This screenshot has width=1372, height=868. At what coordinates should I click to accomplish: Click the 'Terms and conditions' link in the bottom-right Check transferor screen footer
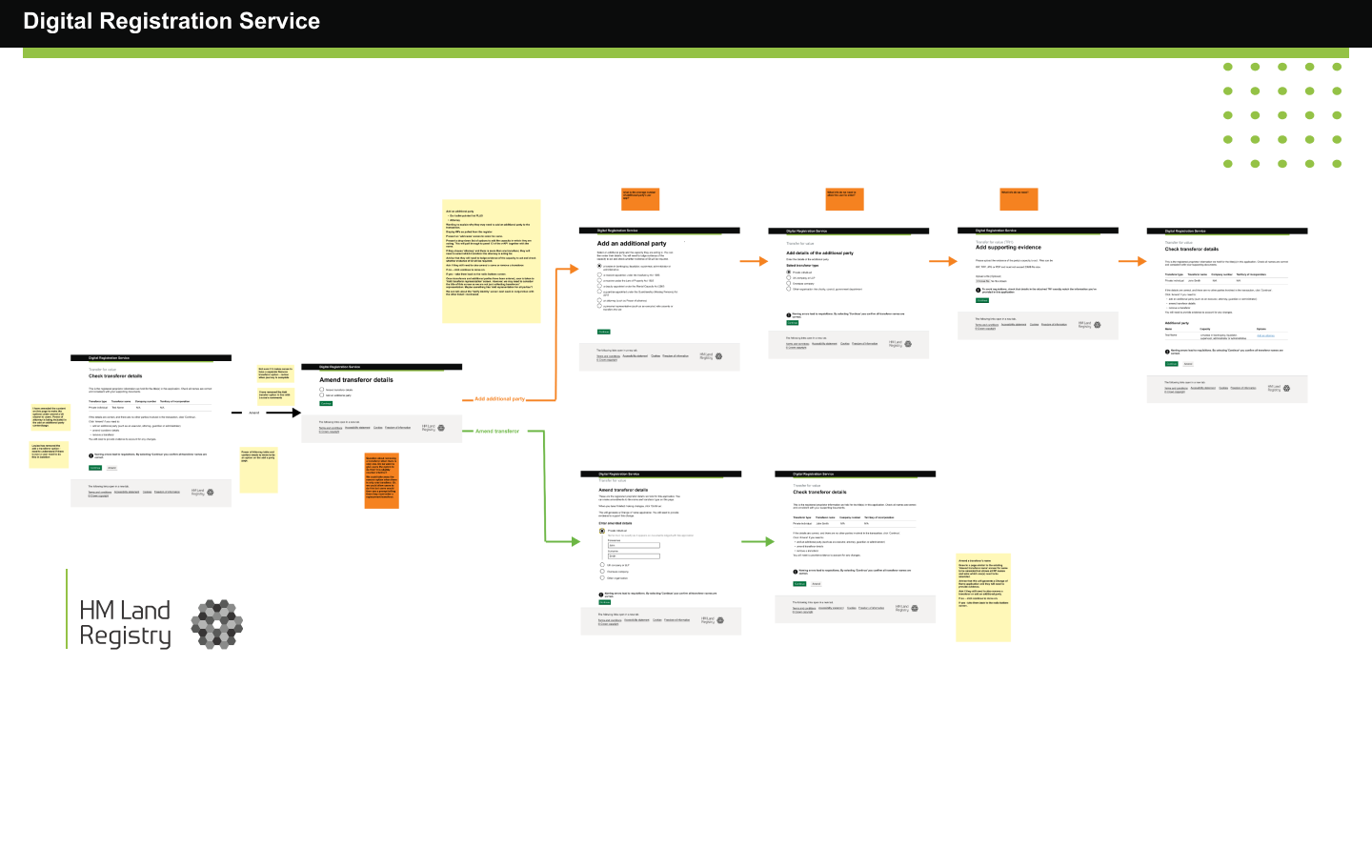click(x=805, y=608)
